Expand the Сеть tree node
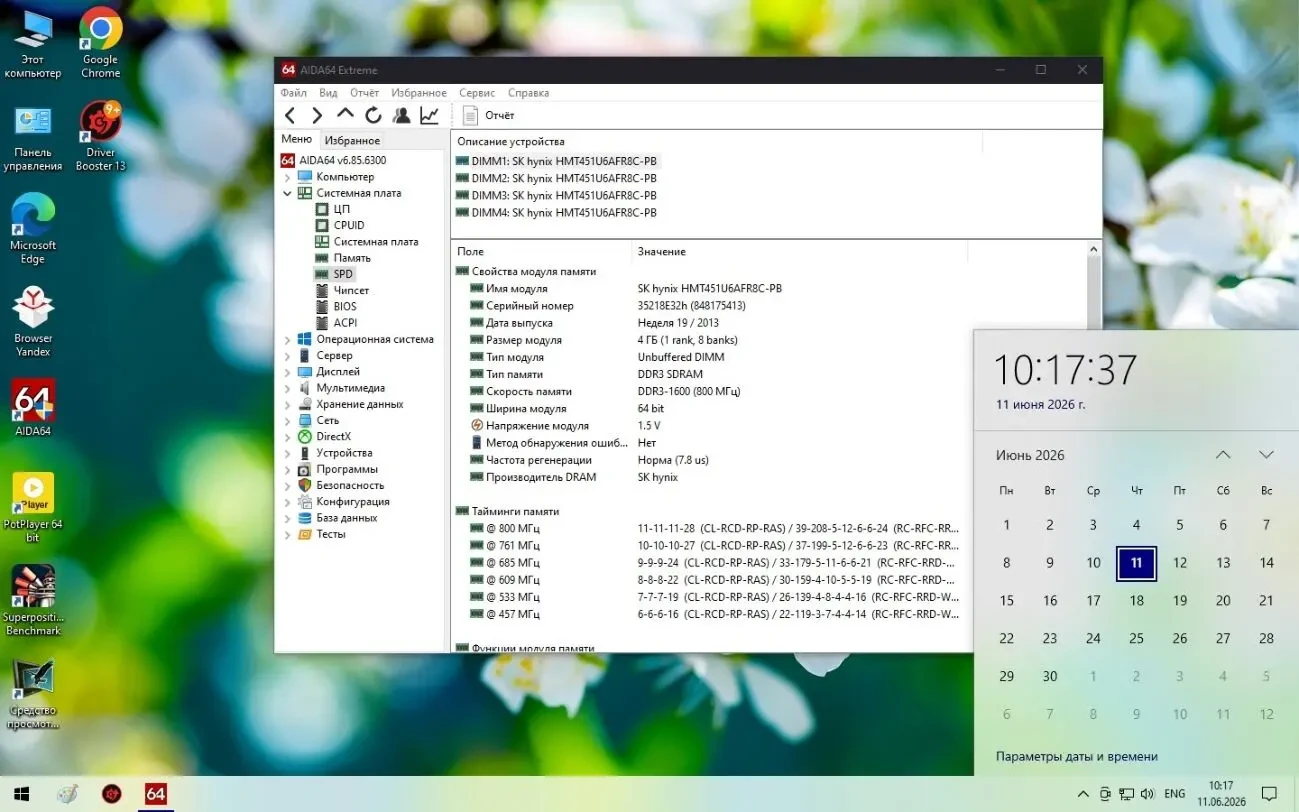The width and height of the screenshot is (1299, 812). click(288, 420)
